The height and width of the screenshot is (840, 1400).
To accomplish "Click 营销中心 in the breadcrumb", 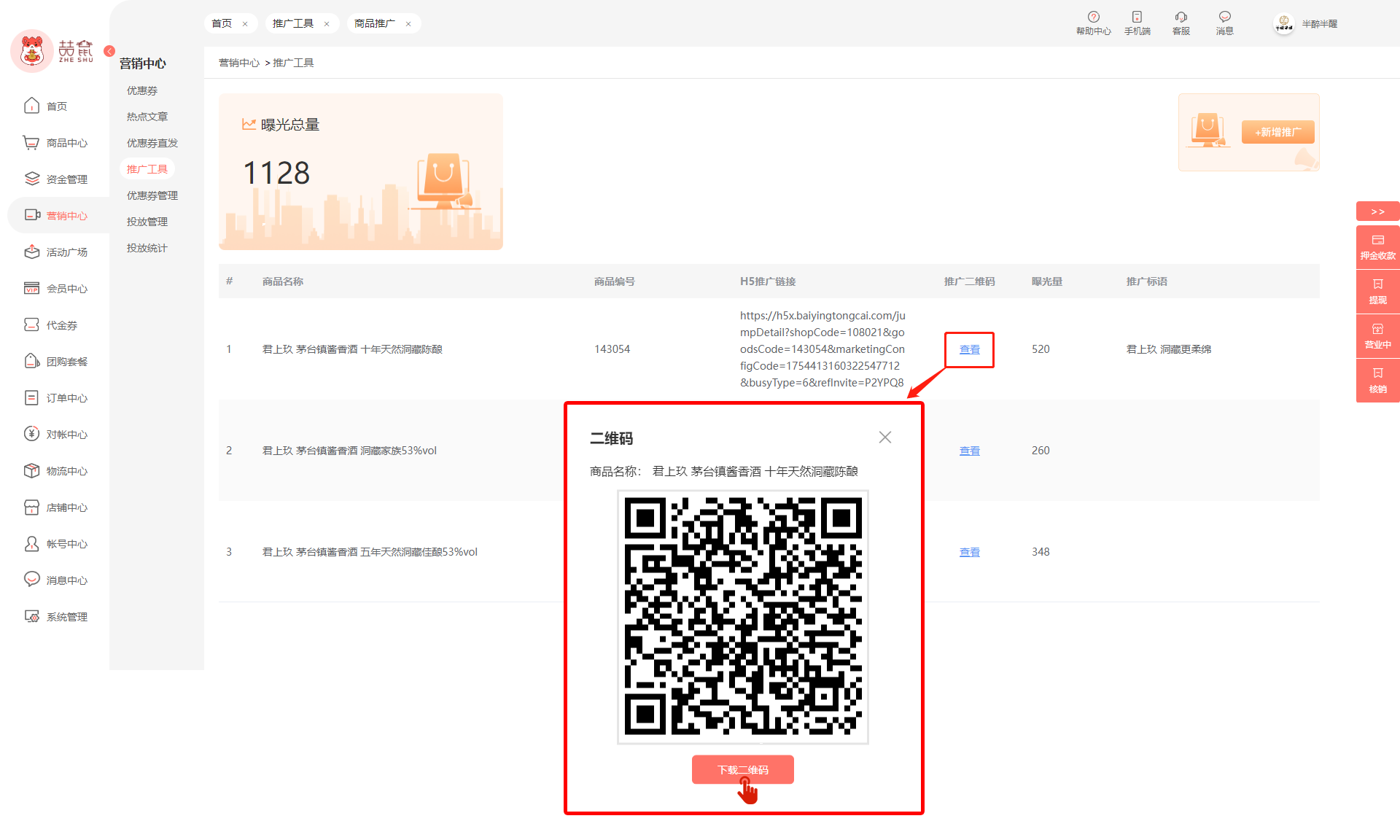I will click(x=239, y=63).
